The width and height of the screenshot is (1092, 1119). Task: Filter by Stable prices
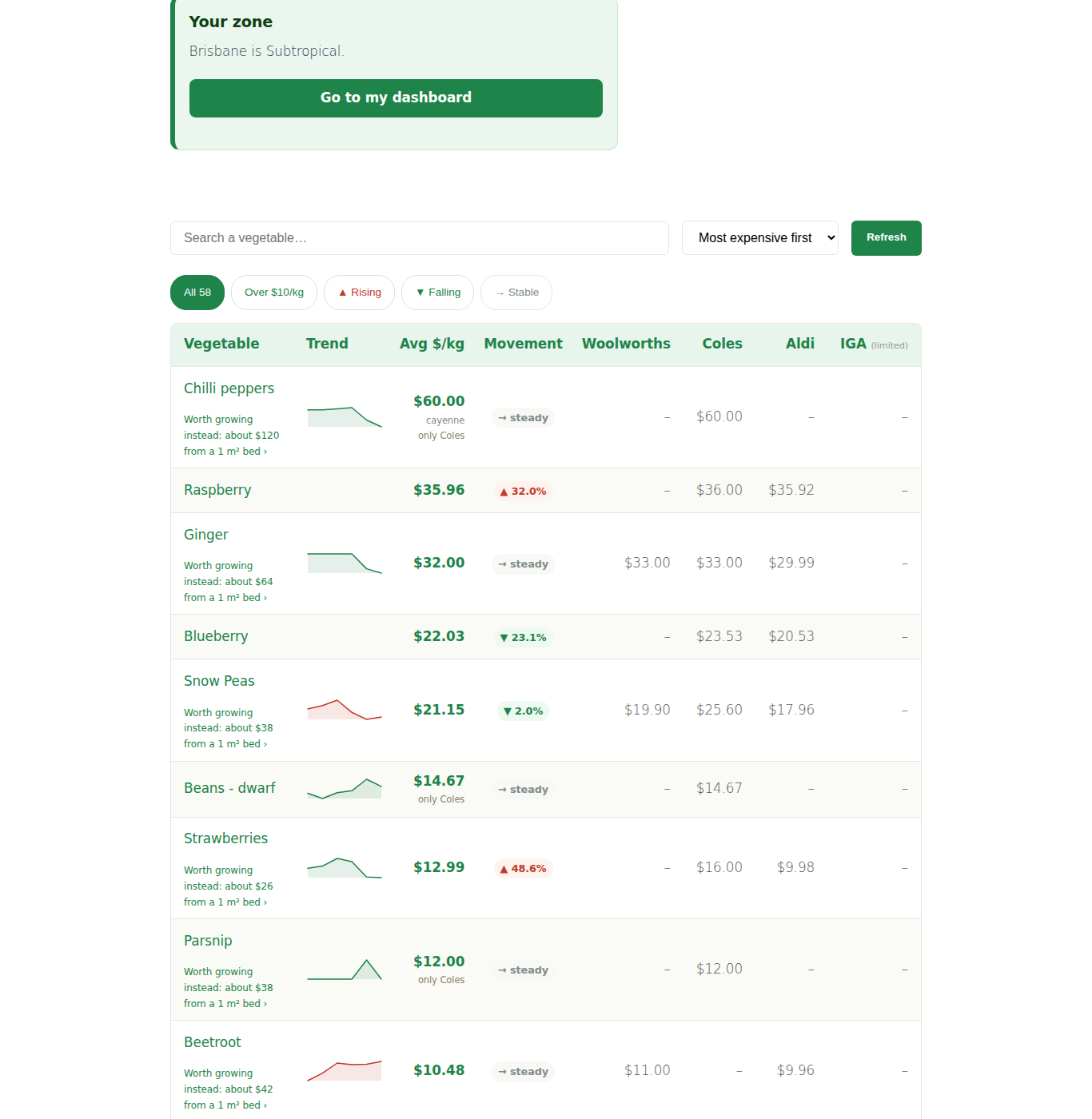click(x=516, y=293)
